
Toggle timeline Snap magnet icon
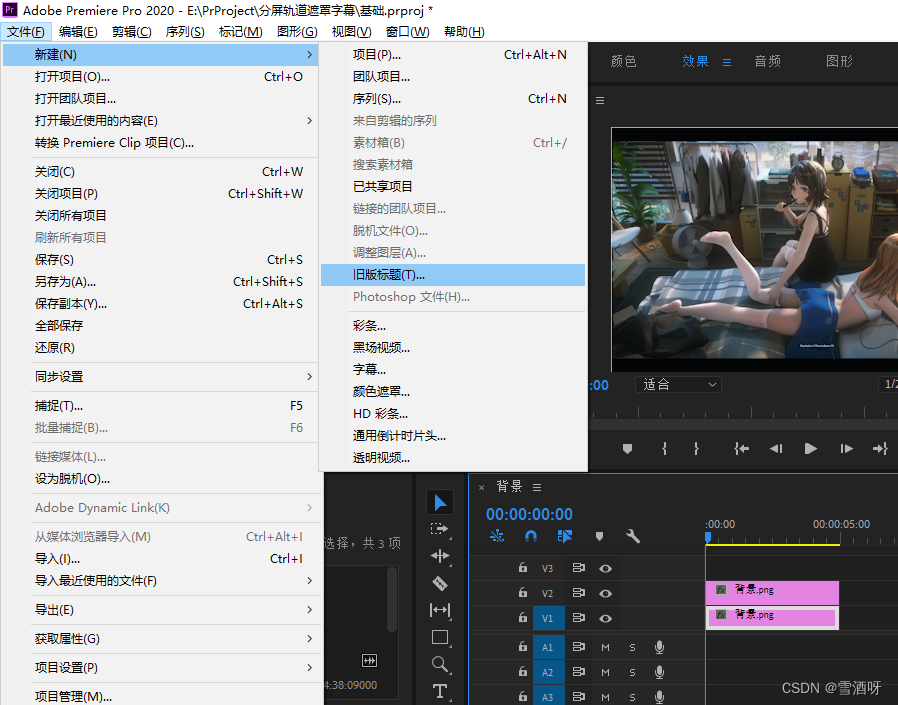pos(531,536)
